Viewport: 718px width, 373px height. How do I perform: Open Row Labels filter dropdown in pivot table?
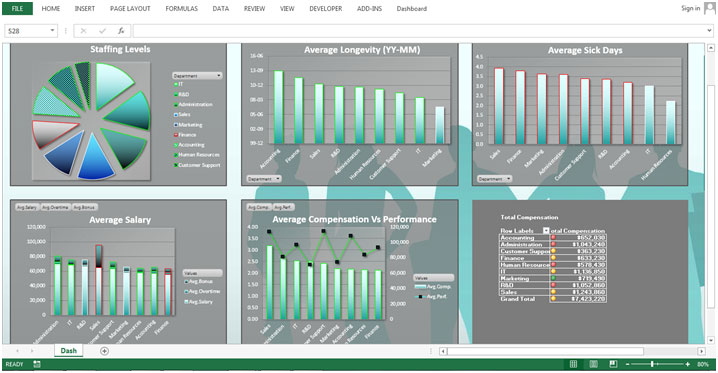tap(546, 231)
